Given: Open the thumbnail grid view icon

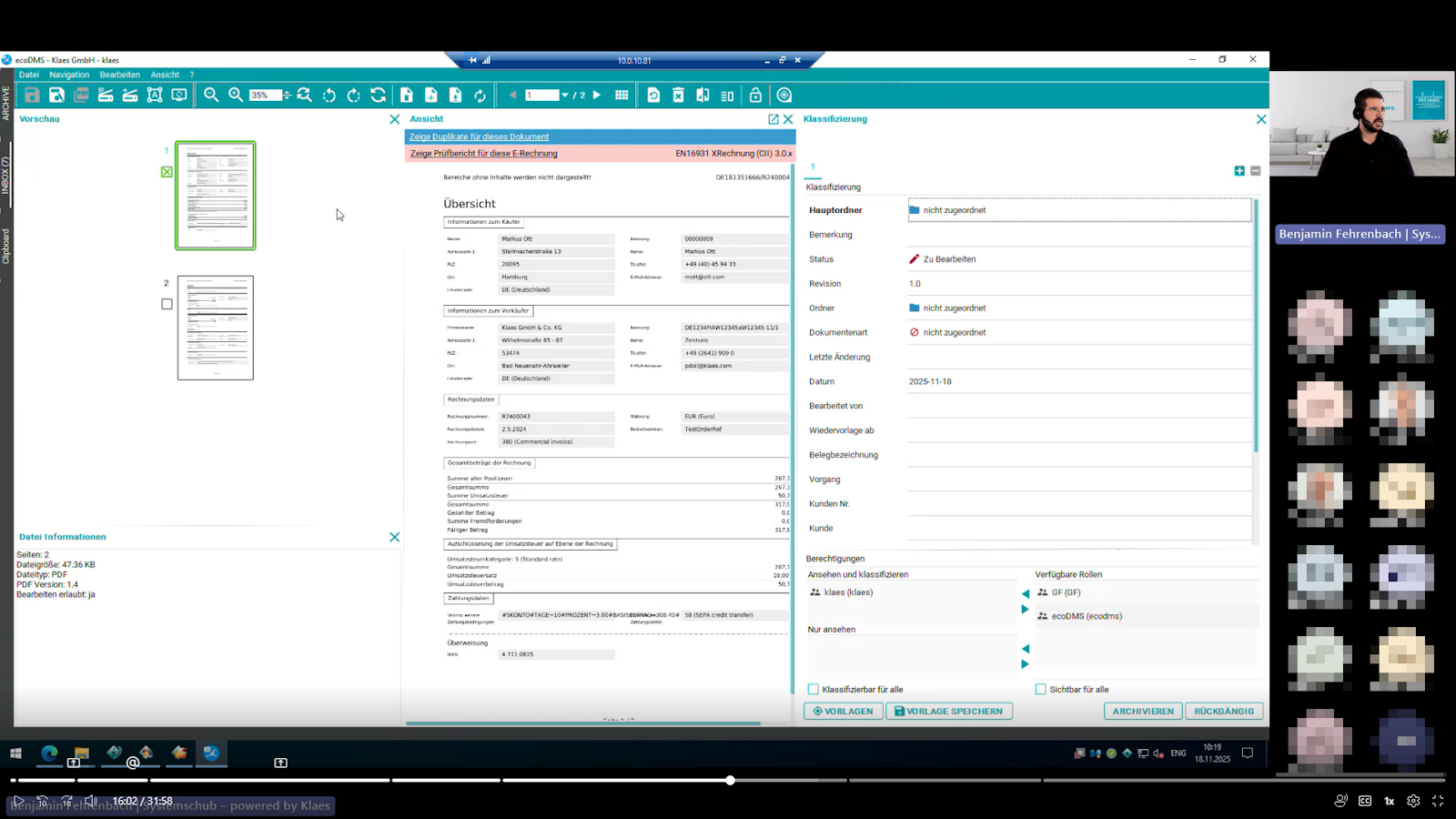Looking at the screenshot, I should click(x=622, y=95).
